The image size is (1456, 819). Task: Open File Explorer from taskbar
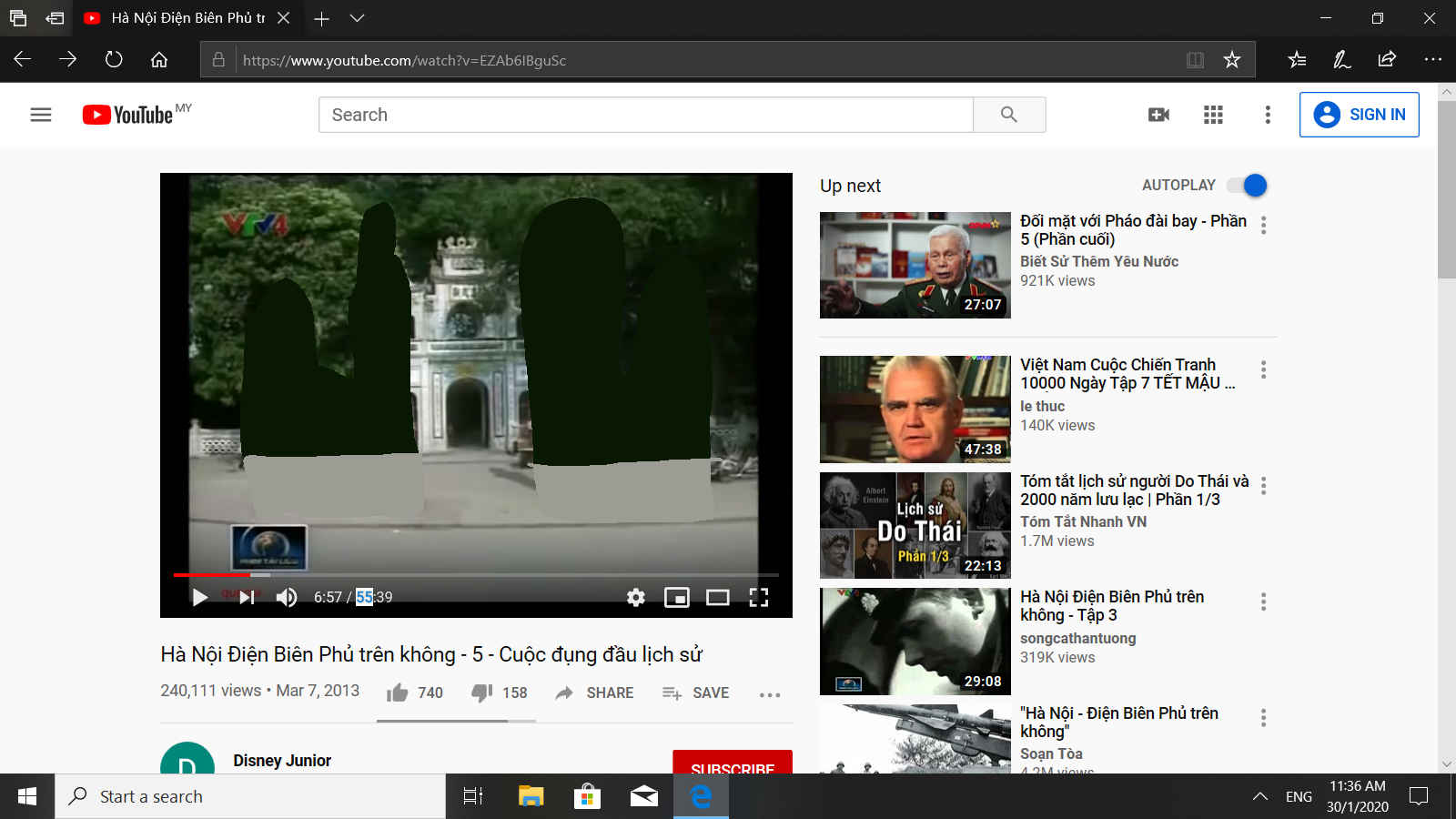pos(531,796)
